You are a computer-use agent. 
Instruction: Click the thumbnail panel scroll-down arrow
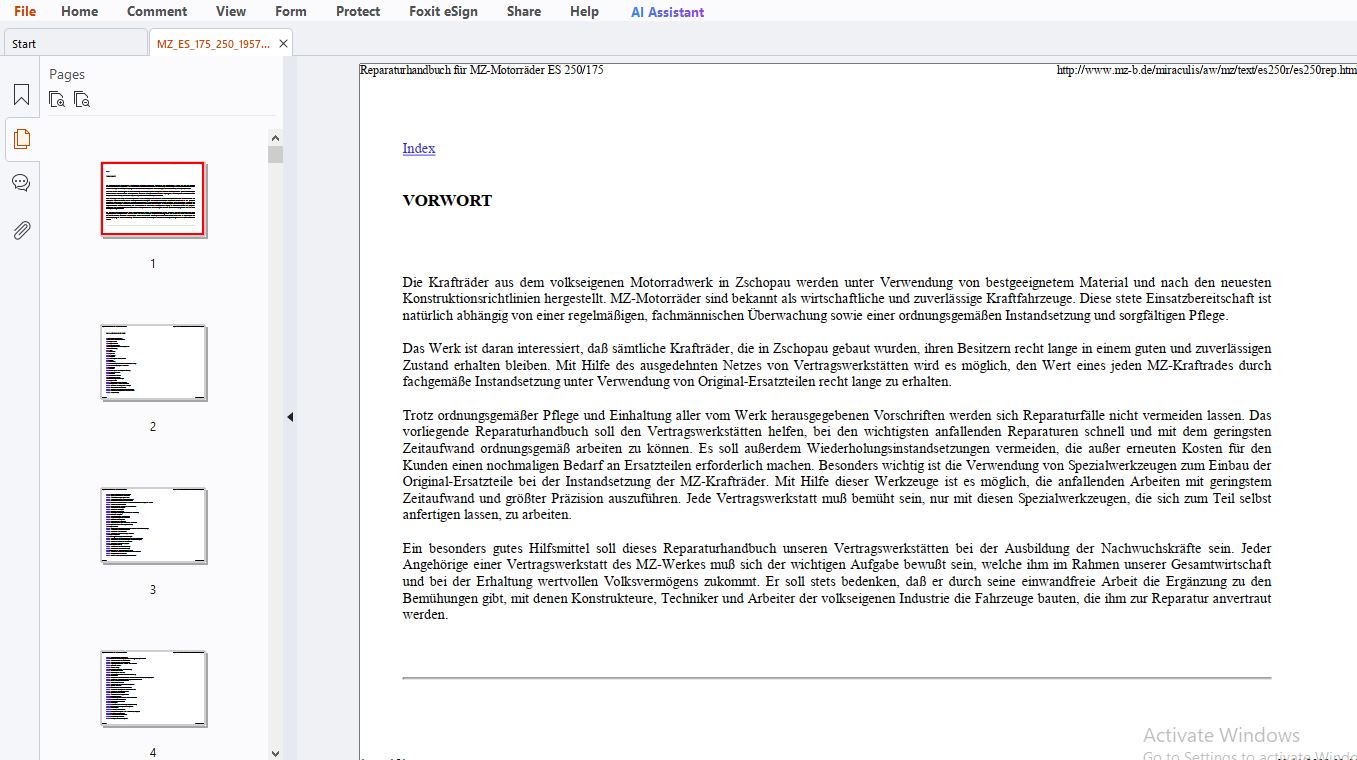275,753
